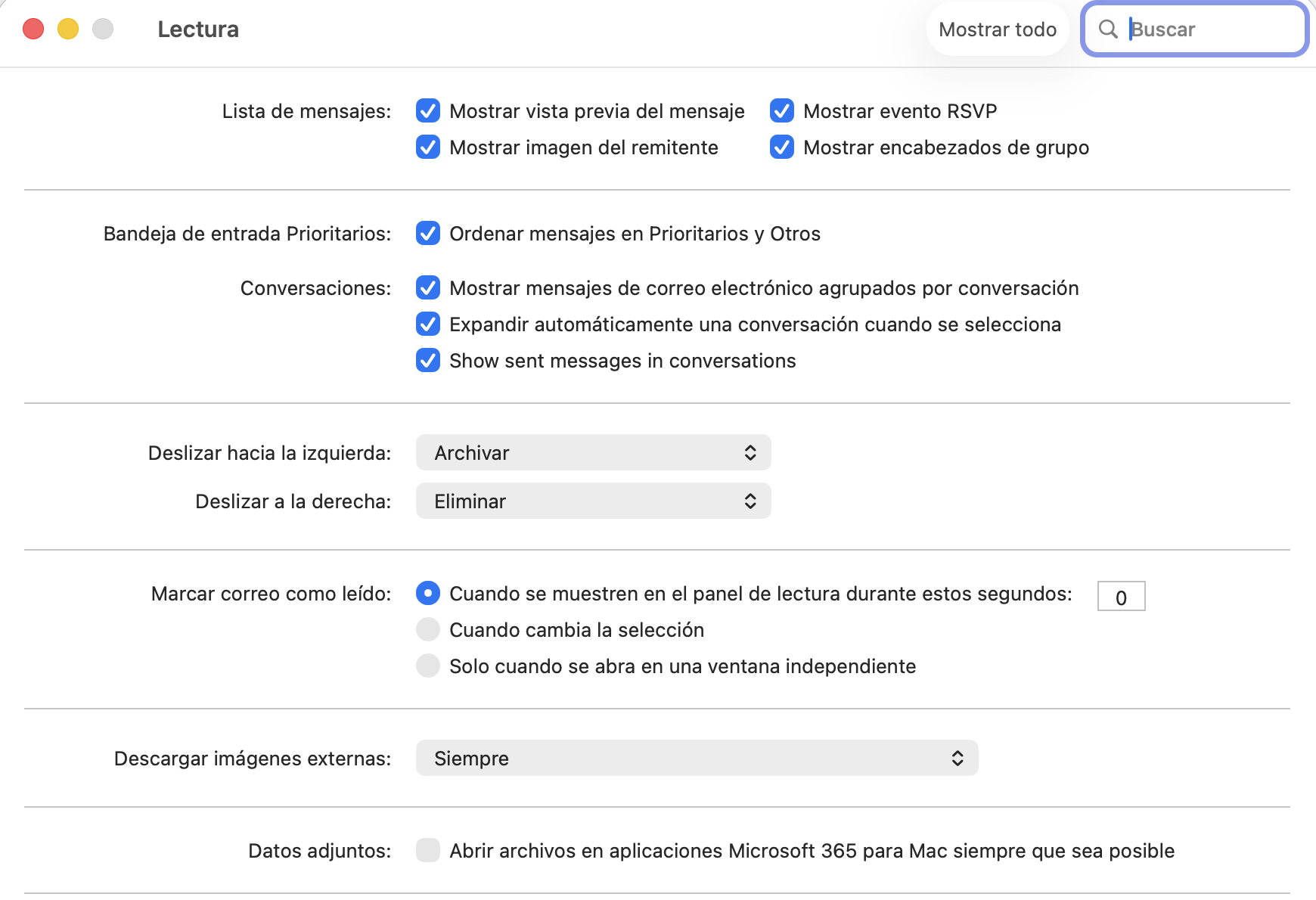Viewport: 1316px width, 900px height.
Task: Select the panel de lectura segundos radio option
Action: [428, 594]
